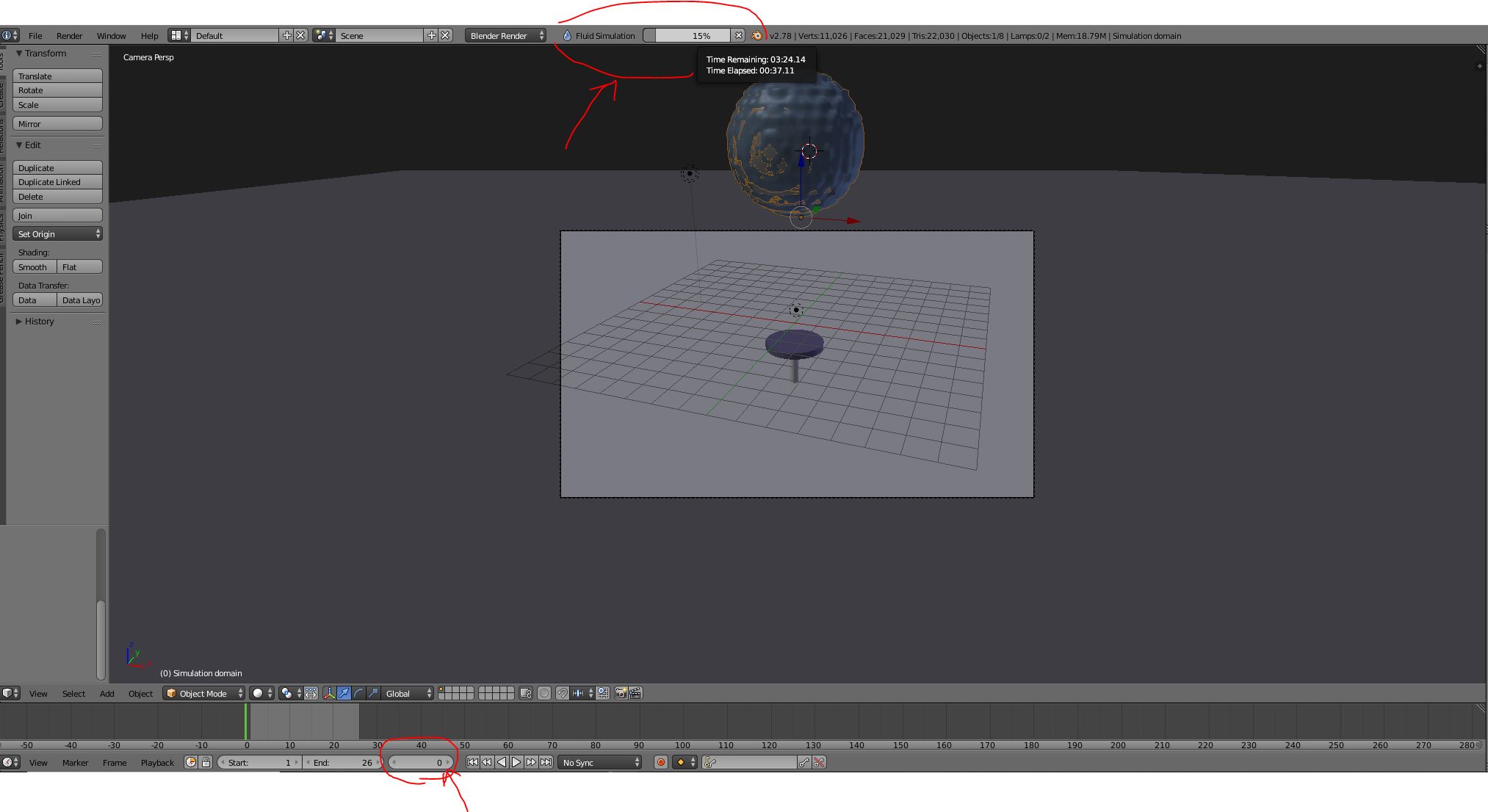
Task: Toggle the 3D manipulator widget
Action: (x=329, y=693)
